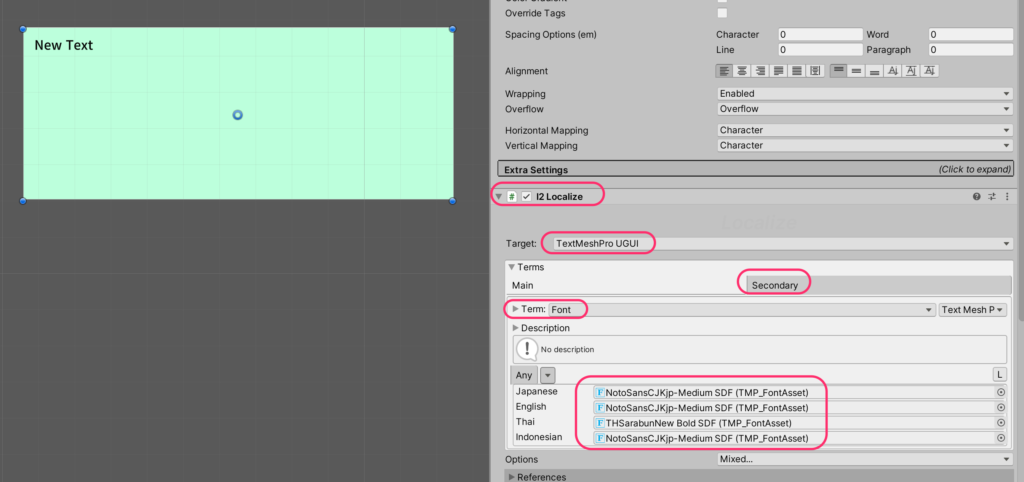Select justified text alignment icon

[779, 71]
